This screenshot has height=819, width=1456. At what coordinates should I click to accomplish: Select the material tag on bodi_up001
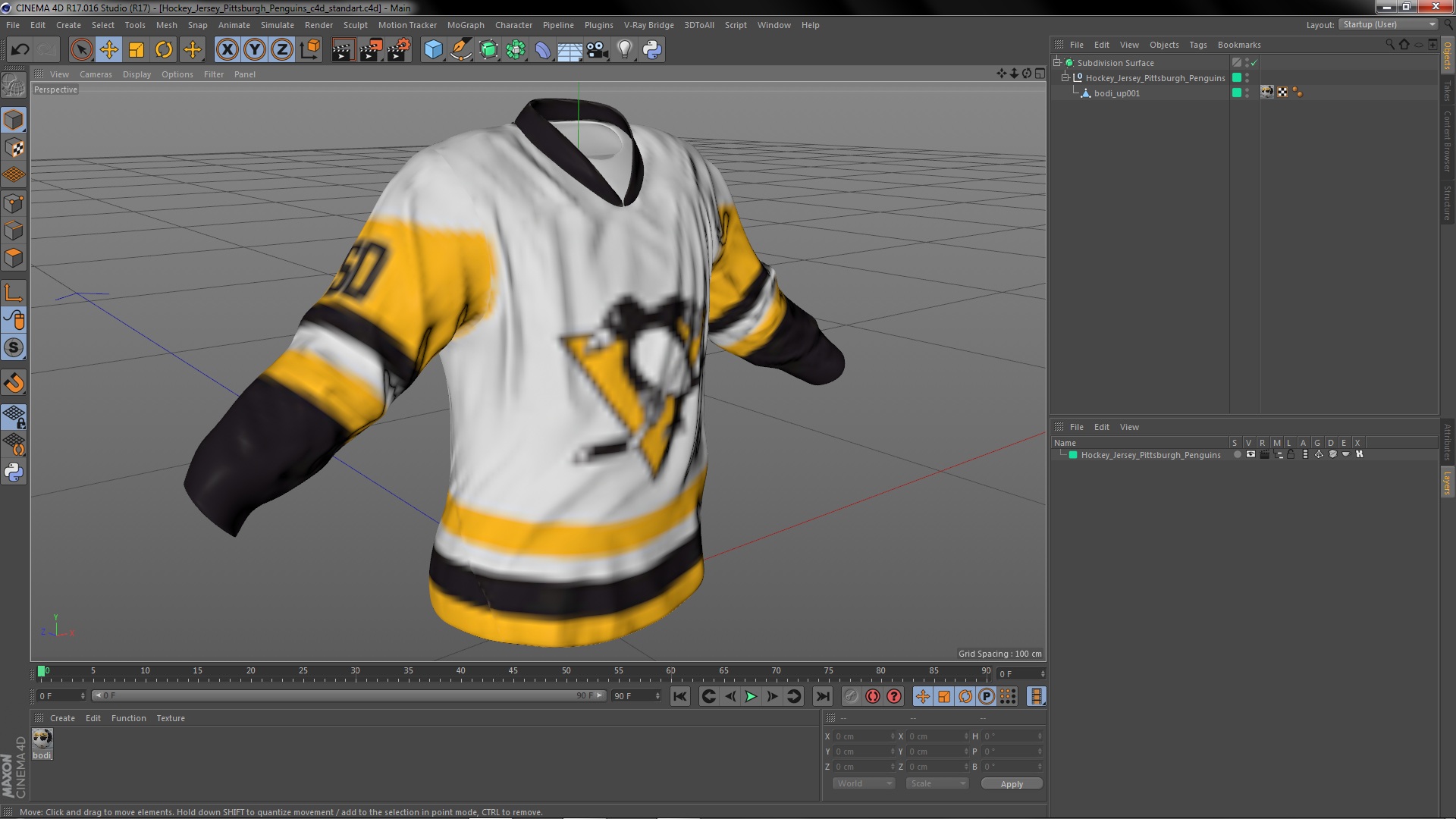pyautogui.click(x=1267, y=93)
